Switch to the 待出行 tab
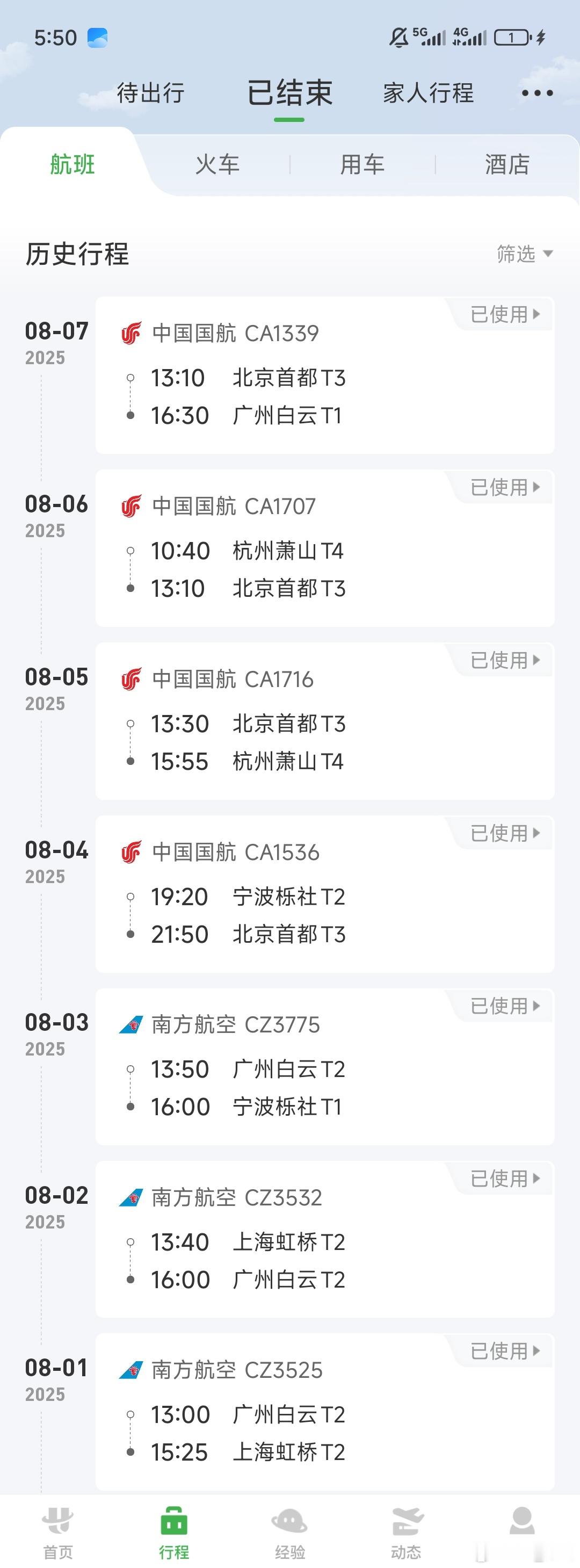 pyautogui.click(x=150, y=93)
